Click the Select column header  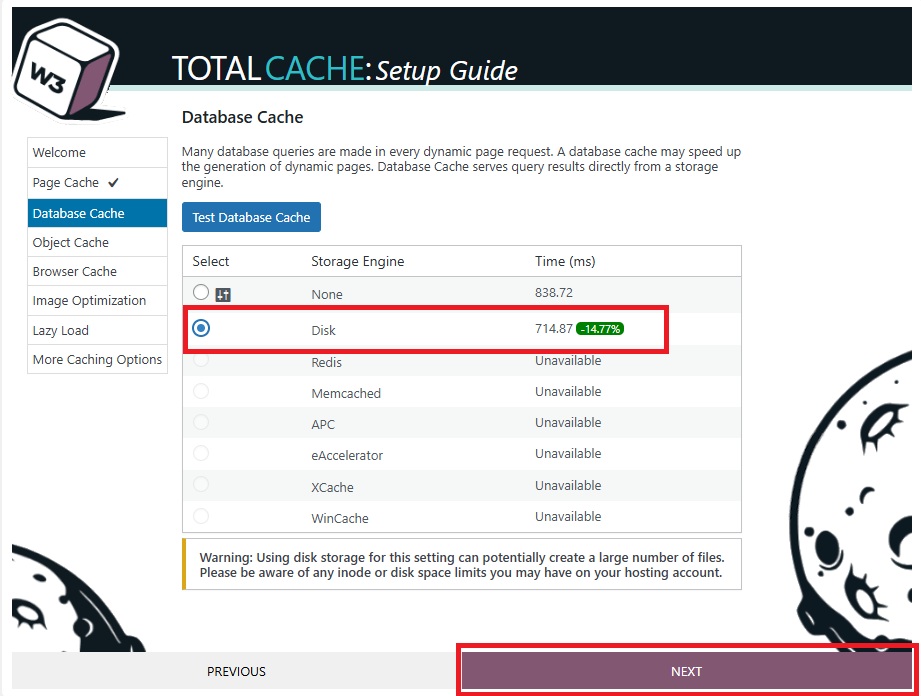(x=211, y=261)
